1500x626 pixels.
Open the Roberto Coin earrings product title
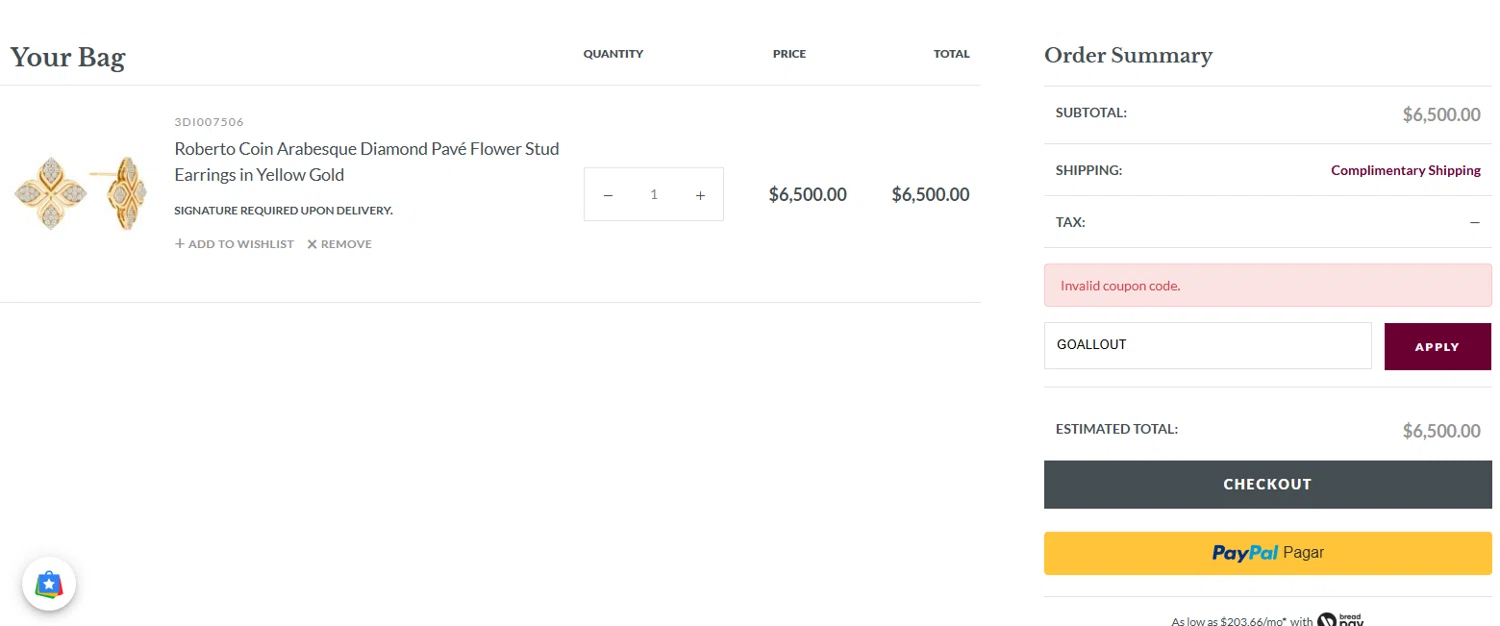367,162
